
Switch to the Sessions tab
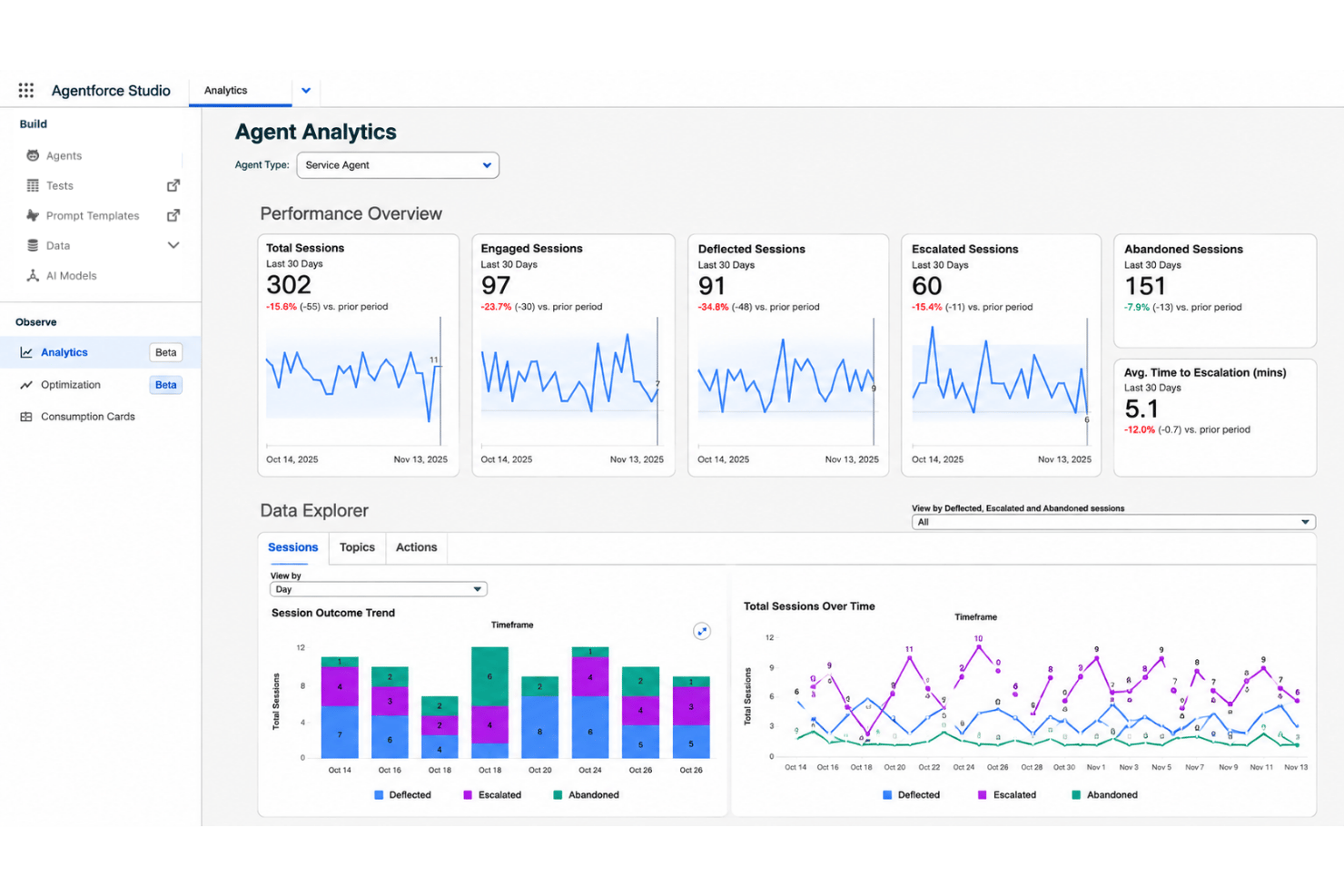tap(292, 547)
